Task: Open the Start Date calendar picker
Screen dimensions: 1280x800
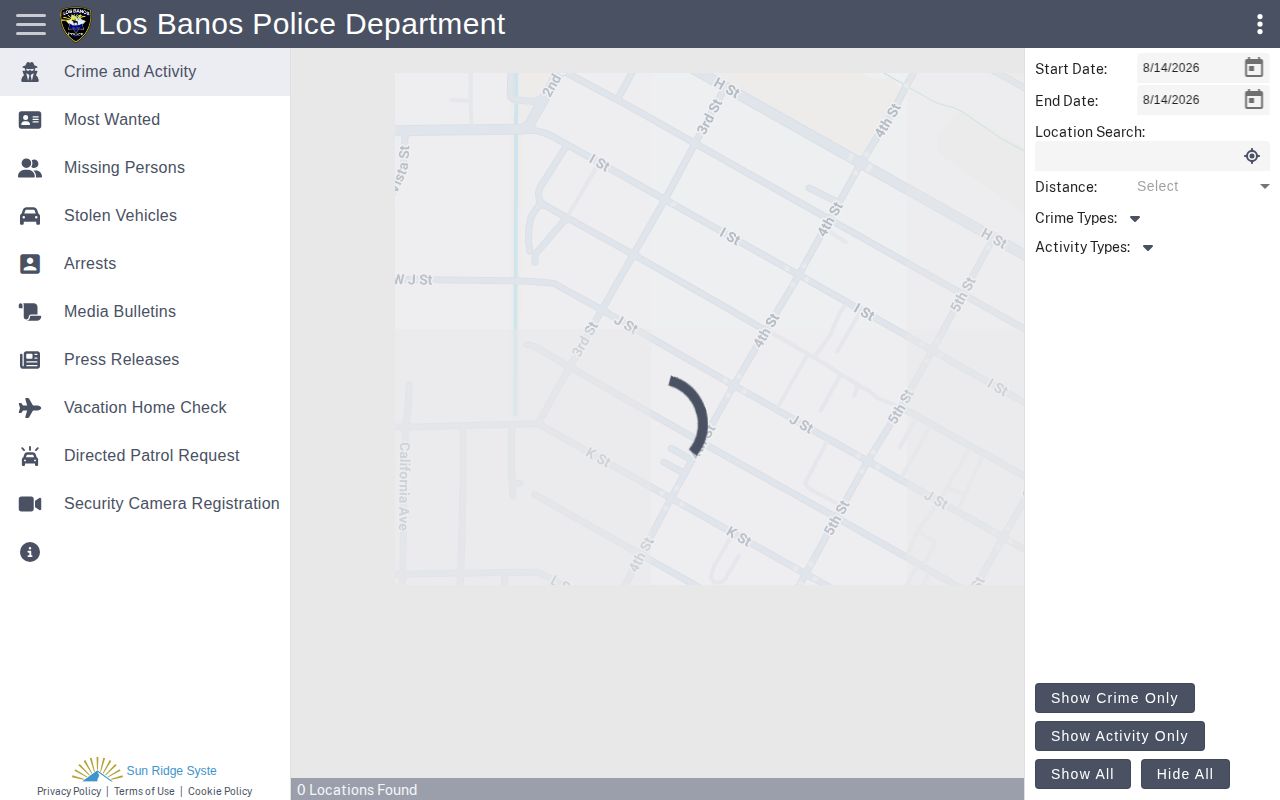Action: pyautogui.click(x=1254, y=68)
